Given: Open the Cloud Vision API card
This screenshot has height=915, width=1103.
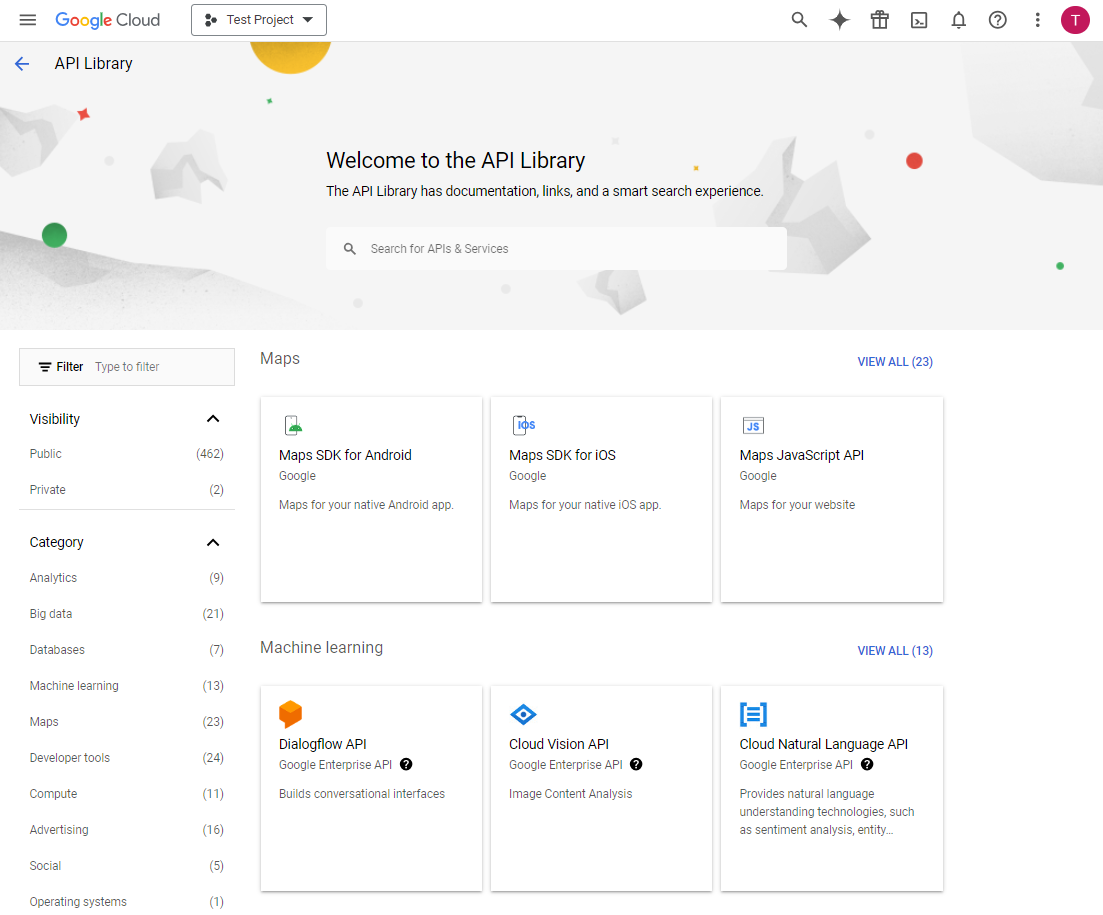Looking at the screenshot, I should (x=601, y=787).
